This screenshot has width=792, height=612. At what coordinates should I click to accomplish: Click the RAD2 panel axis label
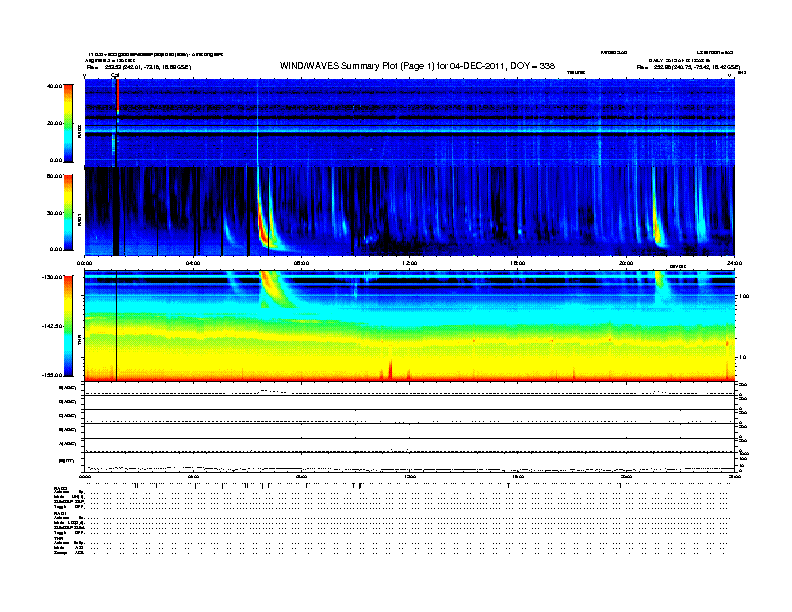[x=80, y=131]
